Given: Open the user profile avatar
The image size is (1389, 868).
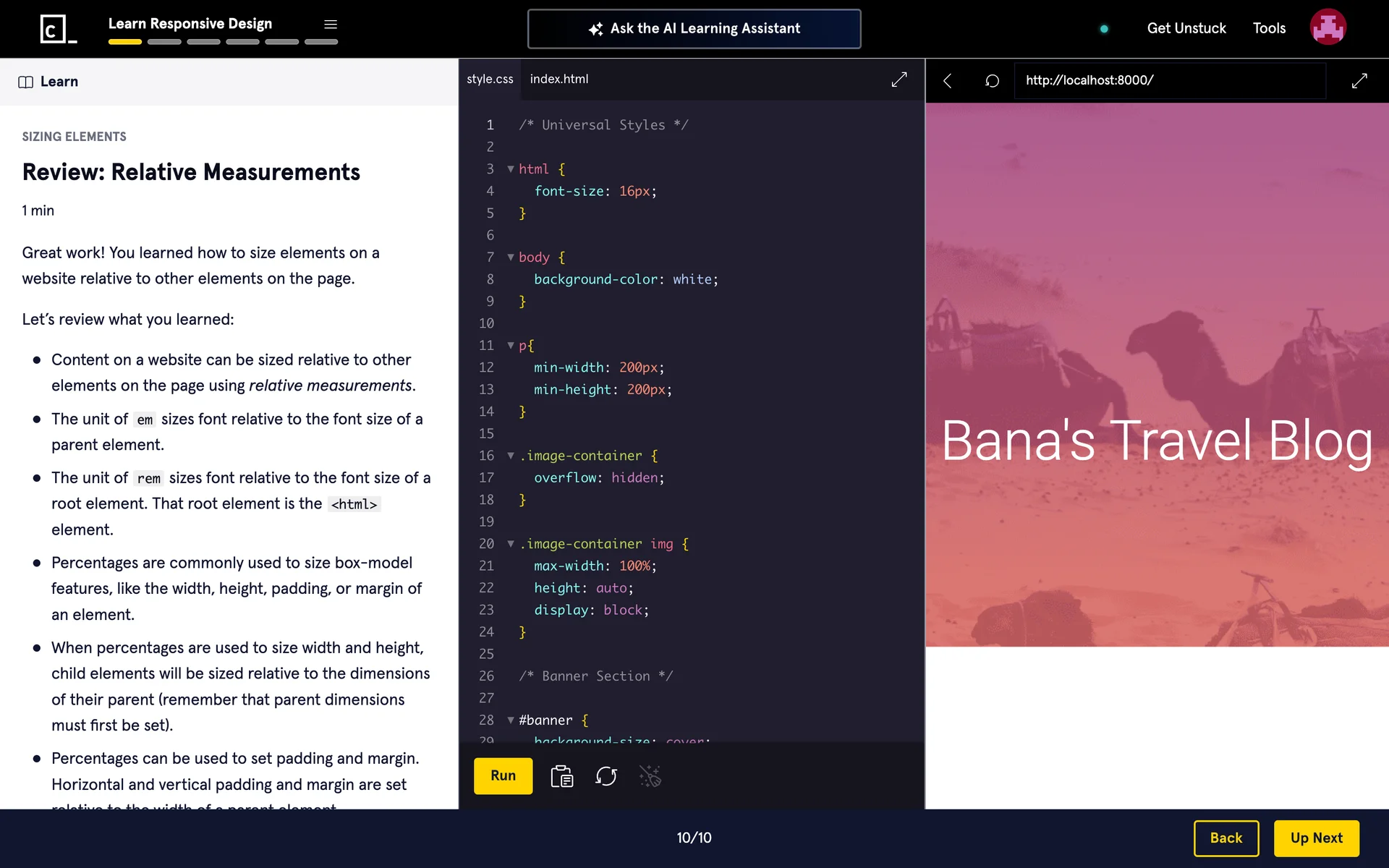Looking at the screenshot, I should point(1328,27).
